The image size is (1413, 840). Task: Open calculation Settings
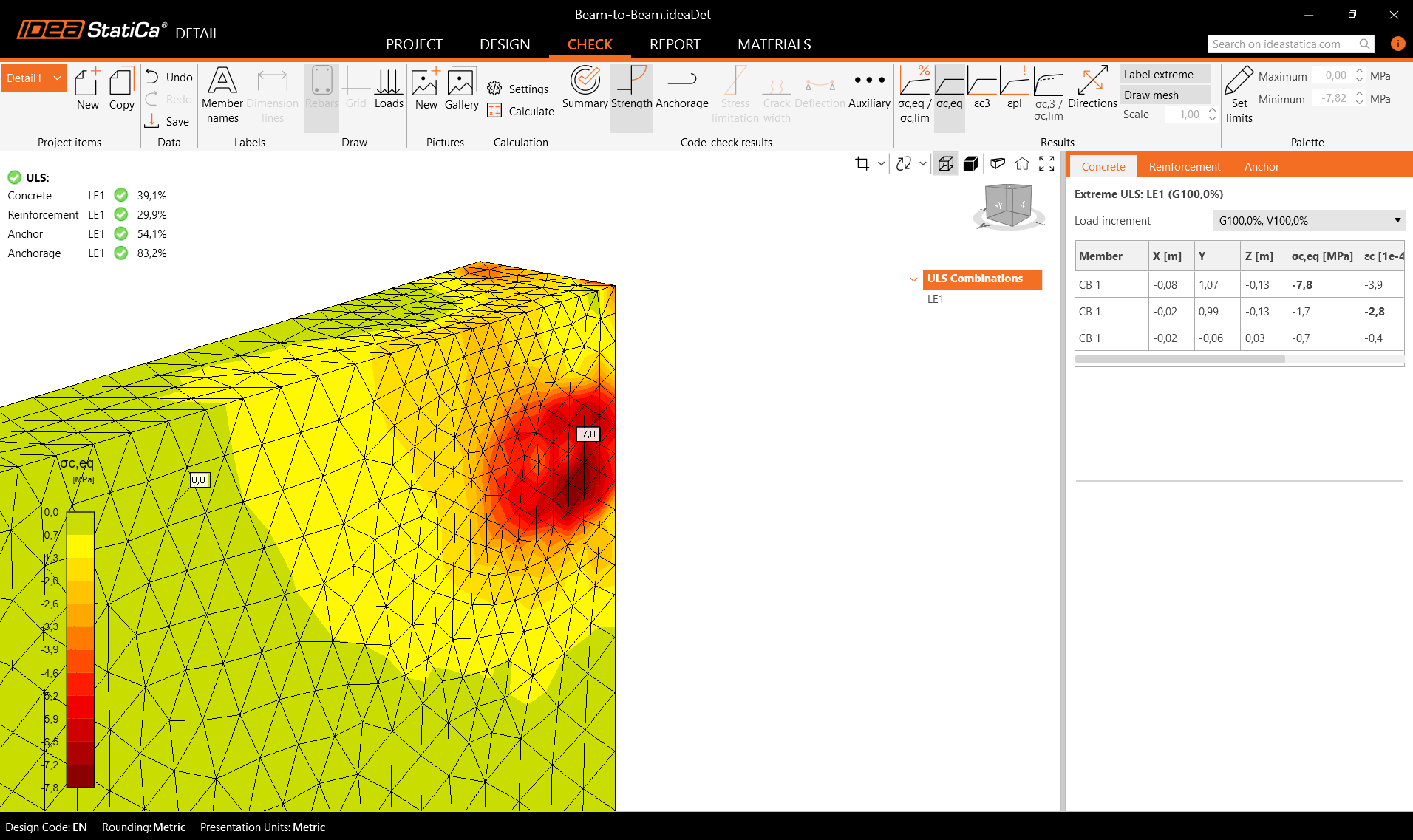519,89
